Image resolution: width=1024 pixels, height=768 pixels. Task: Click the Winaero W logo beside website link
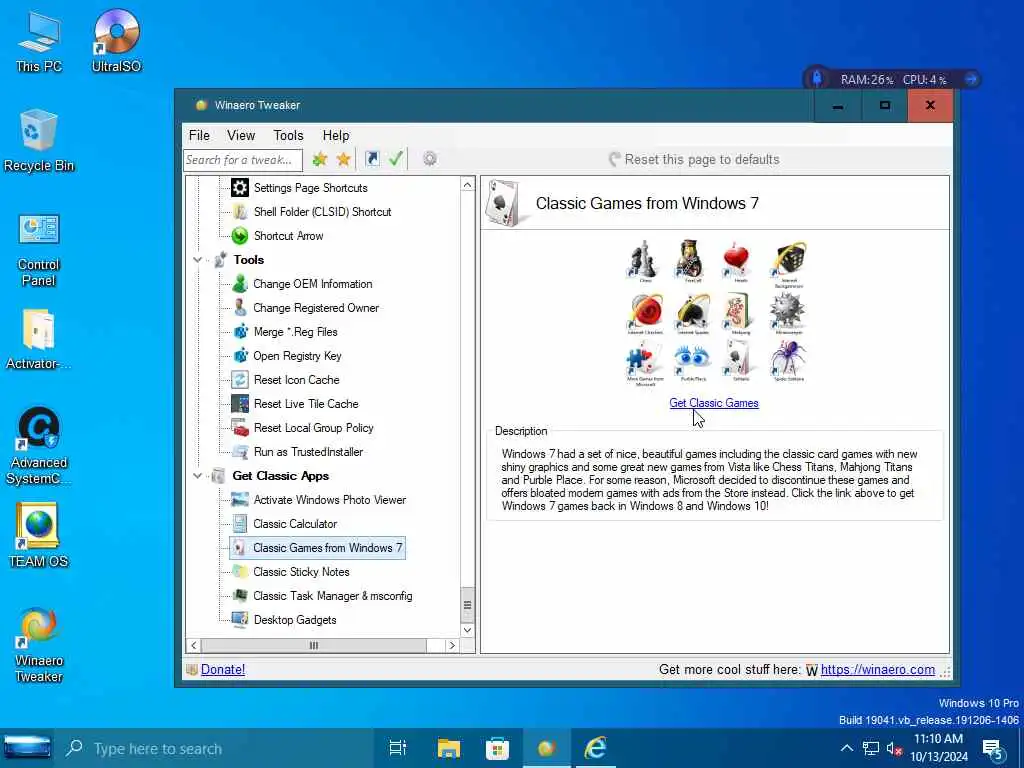pos(812,670)
